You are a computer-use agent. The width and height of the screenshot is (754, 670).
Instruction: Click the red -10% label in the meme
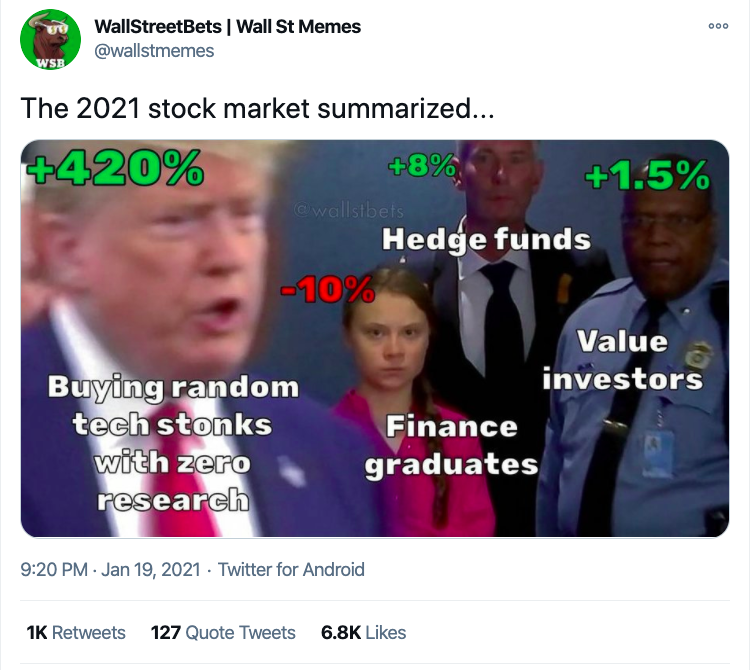point(326,291)
